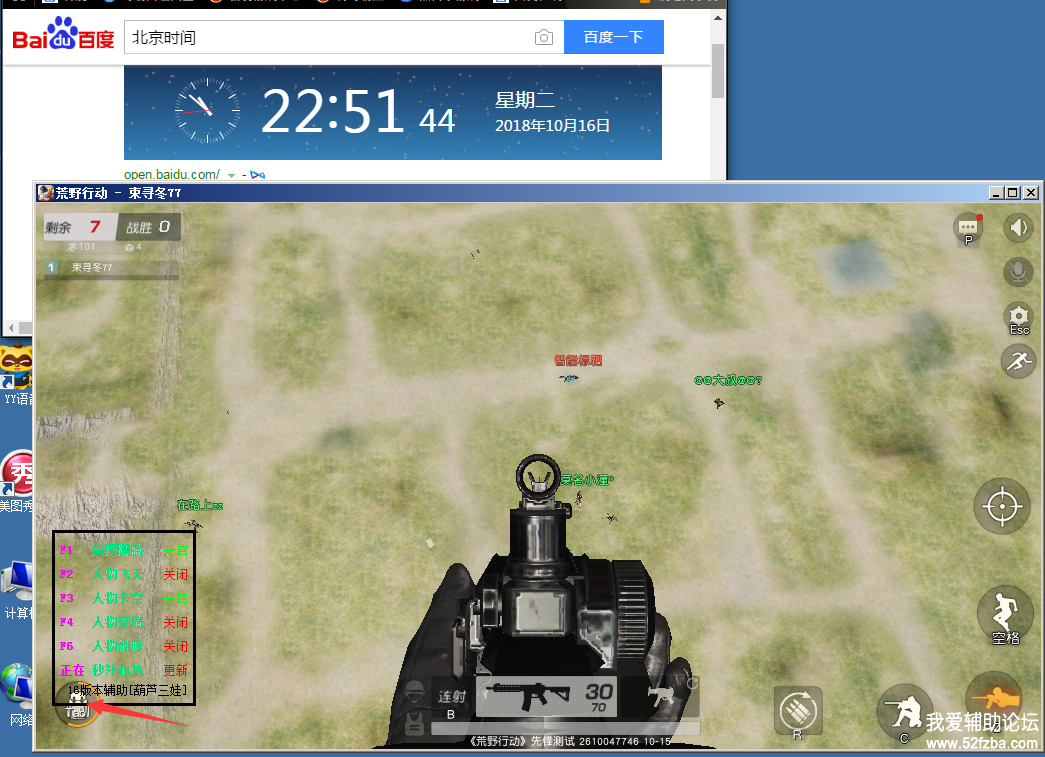The image size is (1045, 757).
Task: Open game settings gear labeled Esc
Action: point(1018,318)
